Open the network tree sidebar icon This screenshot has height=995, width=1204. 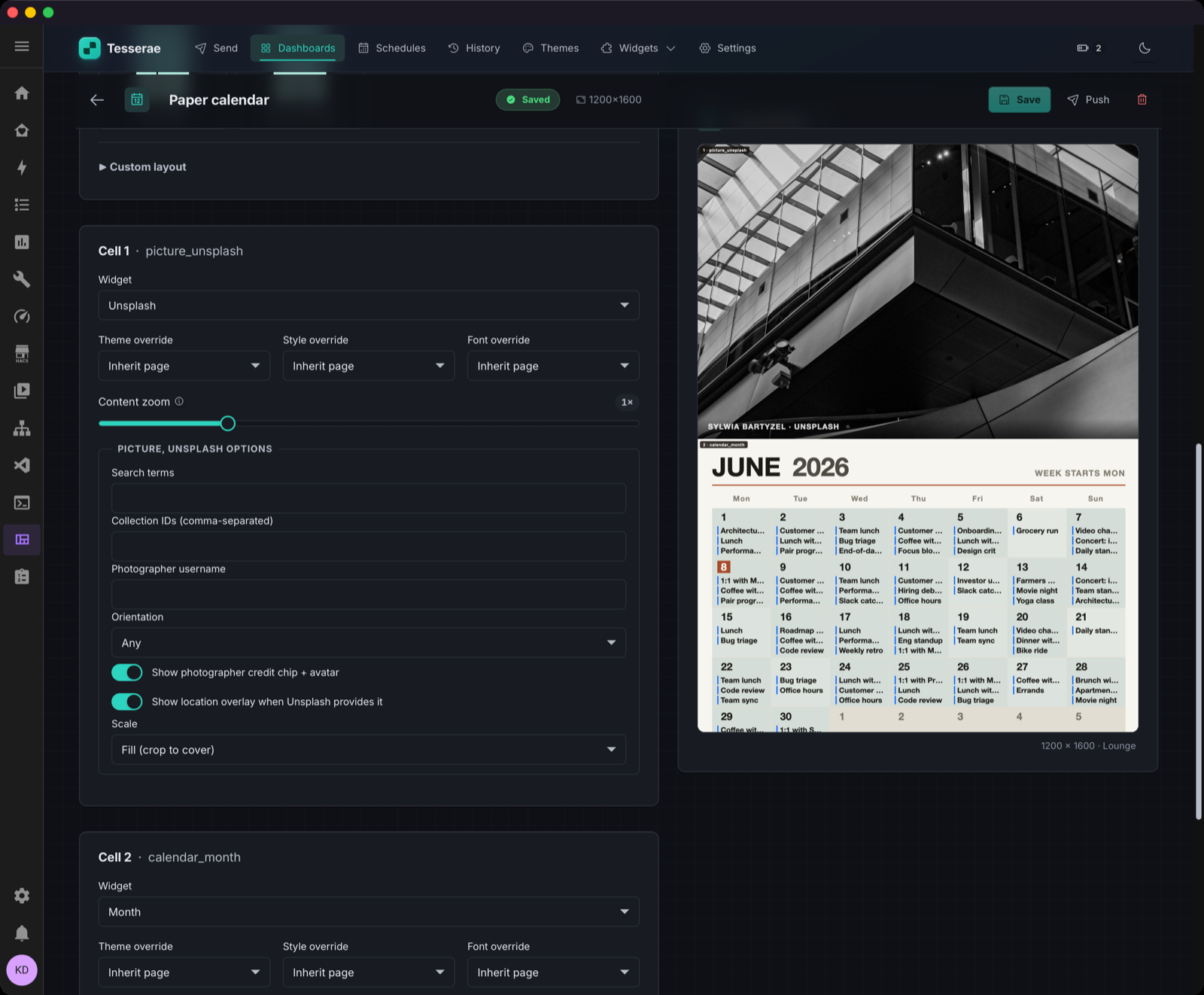(22, 428)
